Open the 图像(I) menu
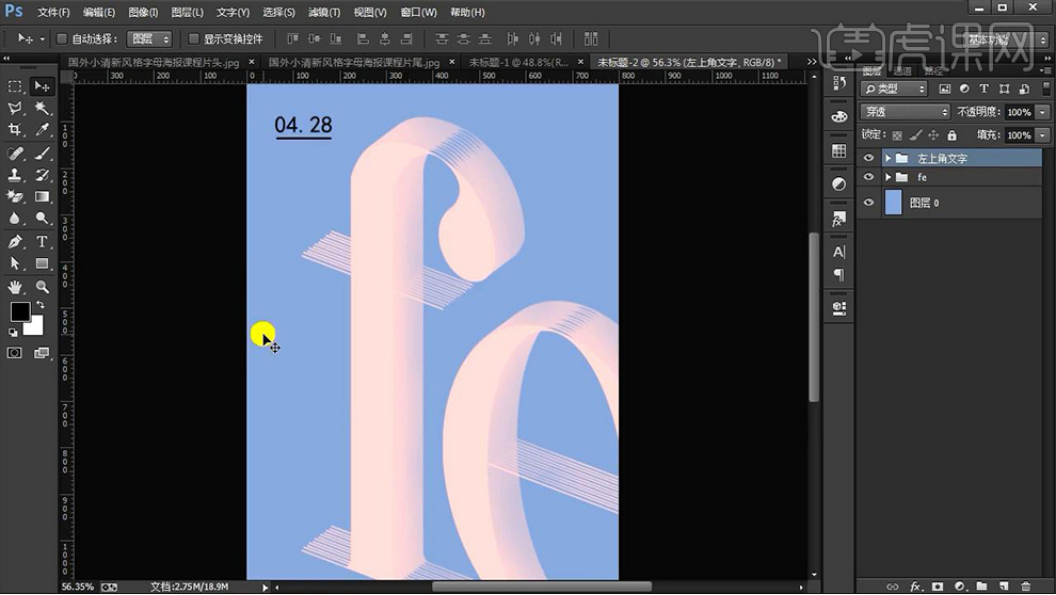 click(x=143, y=12)
